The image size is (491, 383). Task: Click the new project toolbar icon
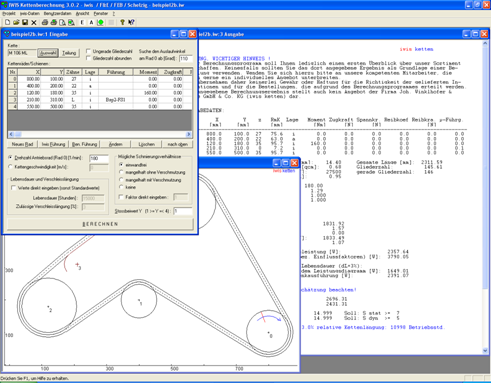8,22
